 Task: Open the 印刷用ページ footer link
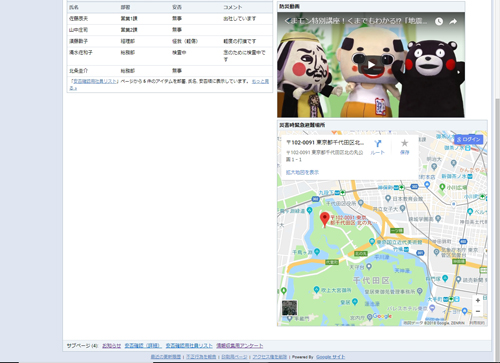(x=234, y=357)
